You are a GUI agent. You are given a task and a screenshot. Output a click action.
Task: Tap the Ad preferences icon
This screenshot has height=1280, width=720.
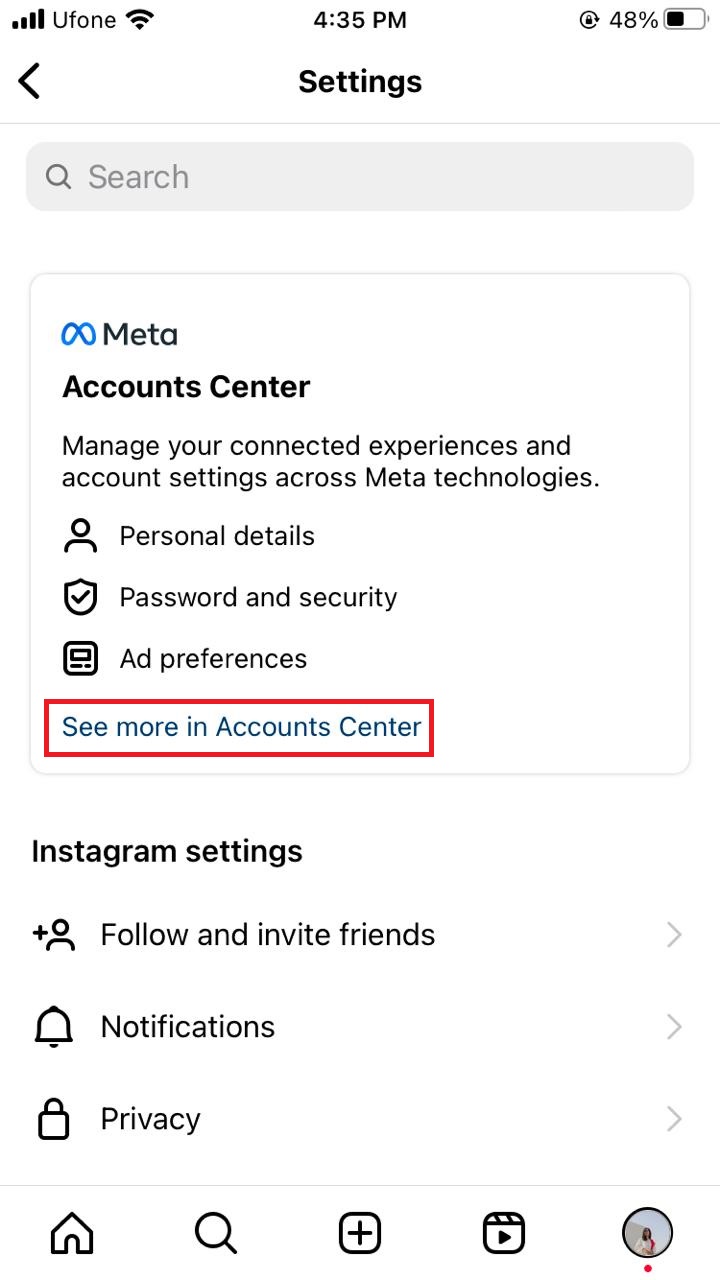[80, 658]
